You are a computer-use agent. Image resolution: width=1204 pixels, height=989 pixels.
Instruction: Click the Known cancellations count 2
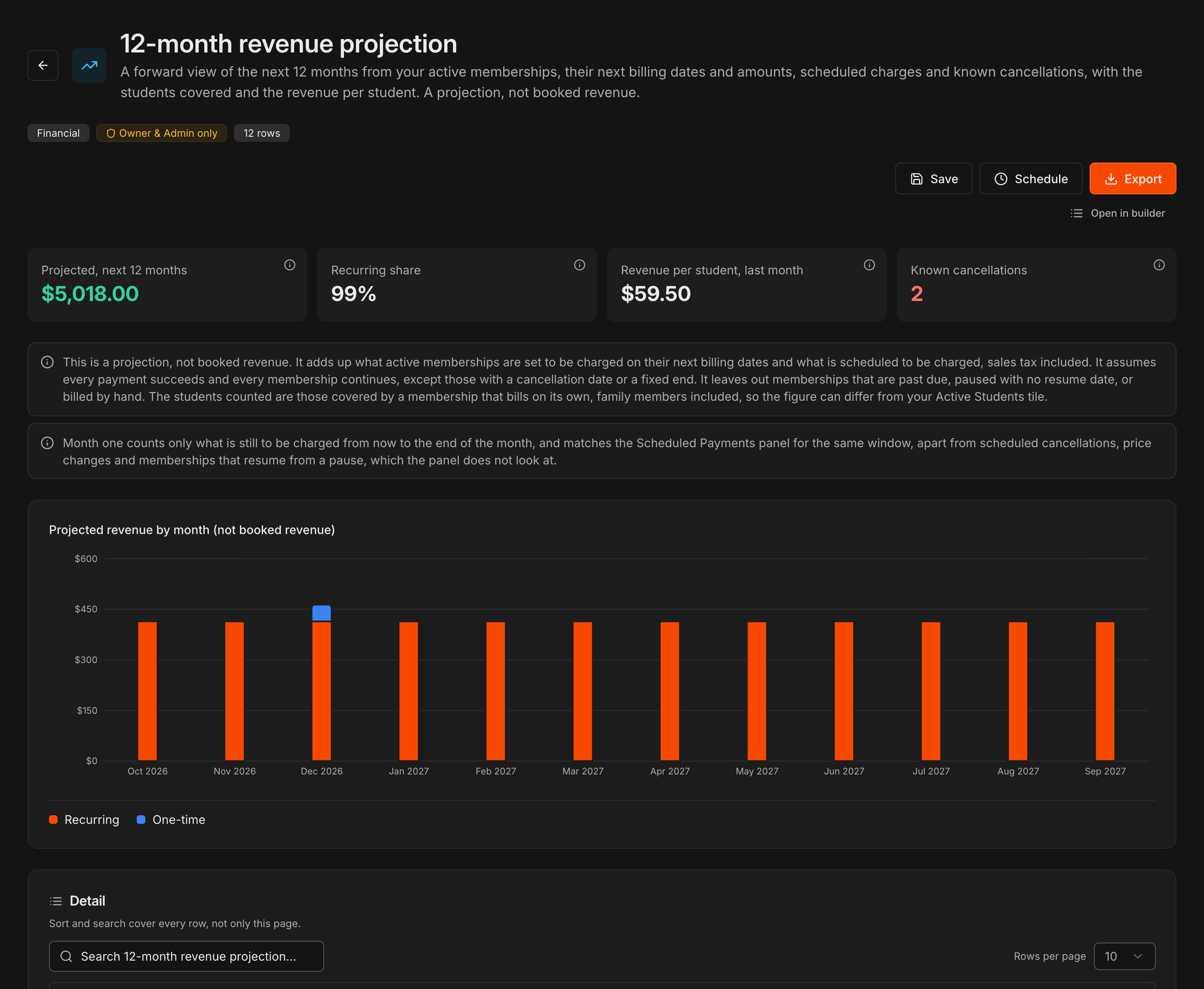[916, 294]
